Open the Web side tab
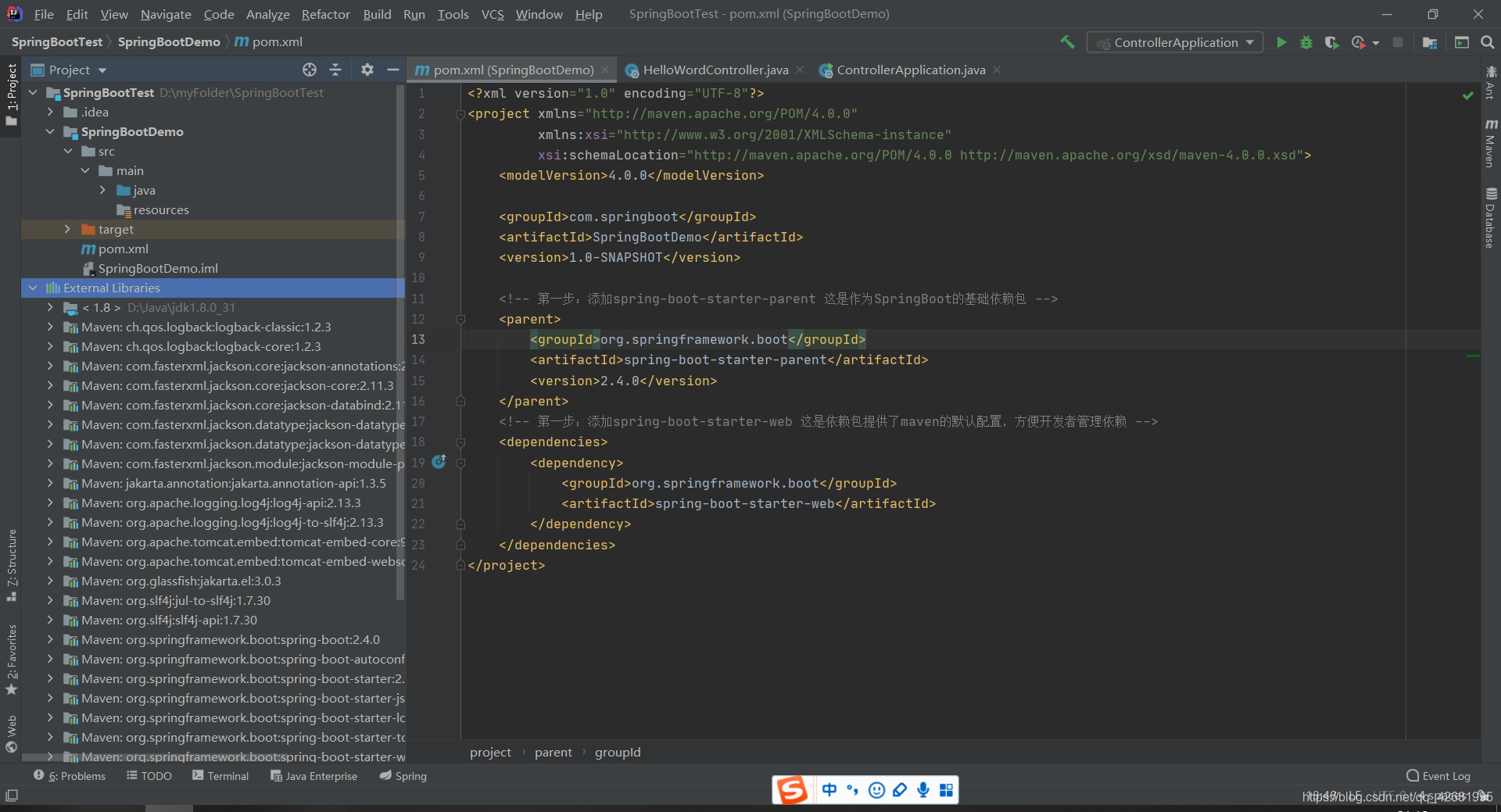The height and width of the screenshot is (812, 1501). 11,734
